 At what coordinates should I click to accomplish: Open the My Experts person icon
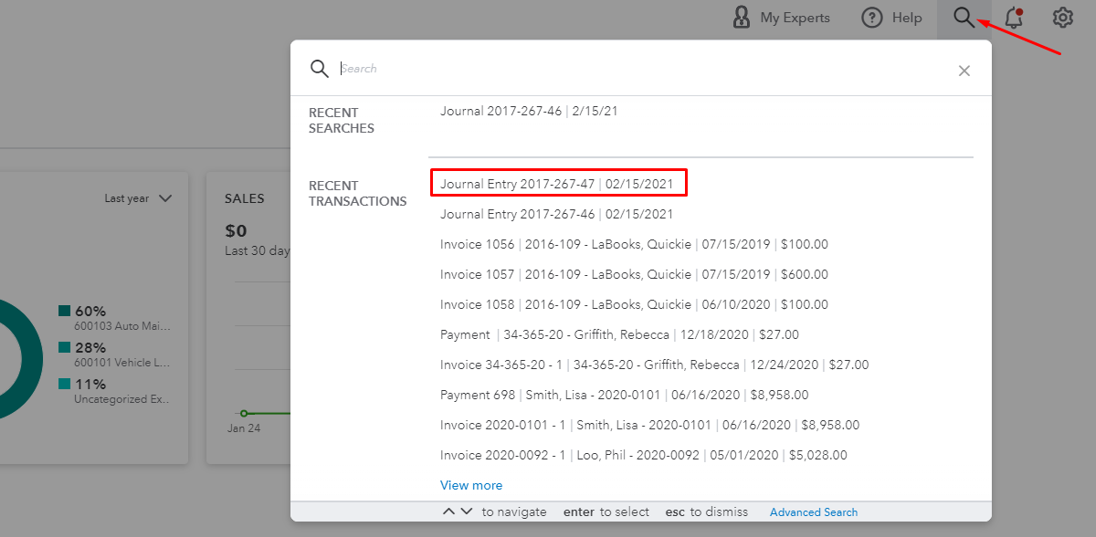(741, 17)
